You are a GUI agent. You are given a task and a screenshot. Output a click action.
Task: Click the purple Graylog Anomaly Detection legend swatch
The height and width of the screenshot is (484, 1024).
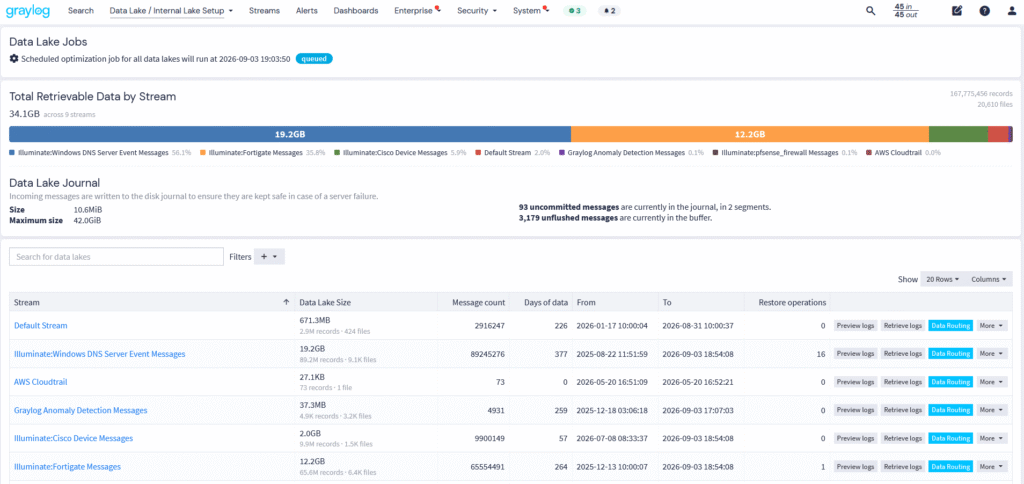562,153
